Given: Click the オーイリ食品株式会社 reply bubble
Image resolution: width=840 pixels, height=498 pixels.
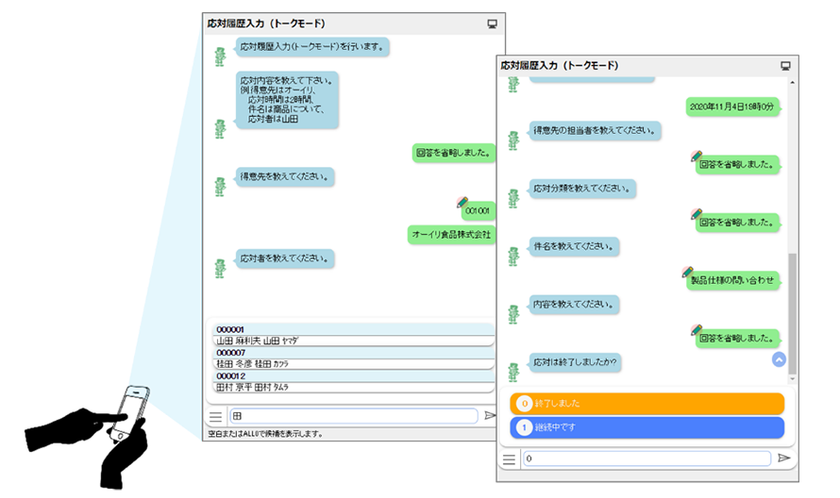Looking at the screenshot, I should [451, 235].
